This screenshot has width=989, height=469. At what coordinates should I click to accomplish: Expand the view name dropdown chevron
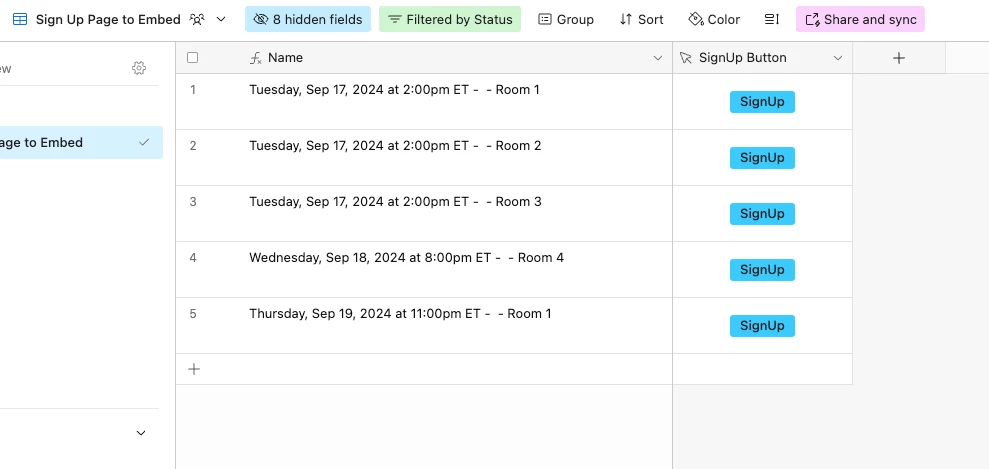[221, 20]
